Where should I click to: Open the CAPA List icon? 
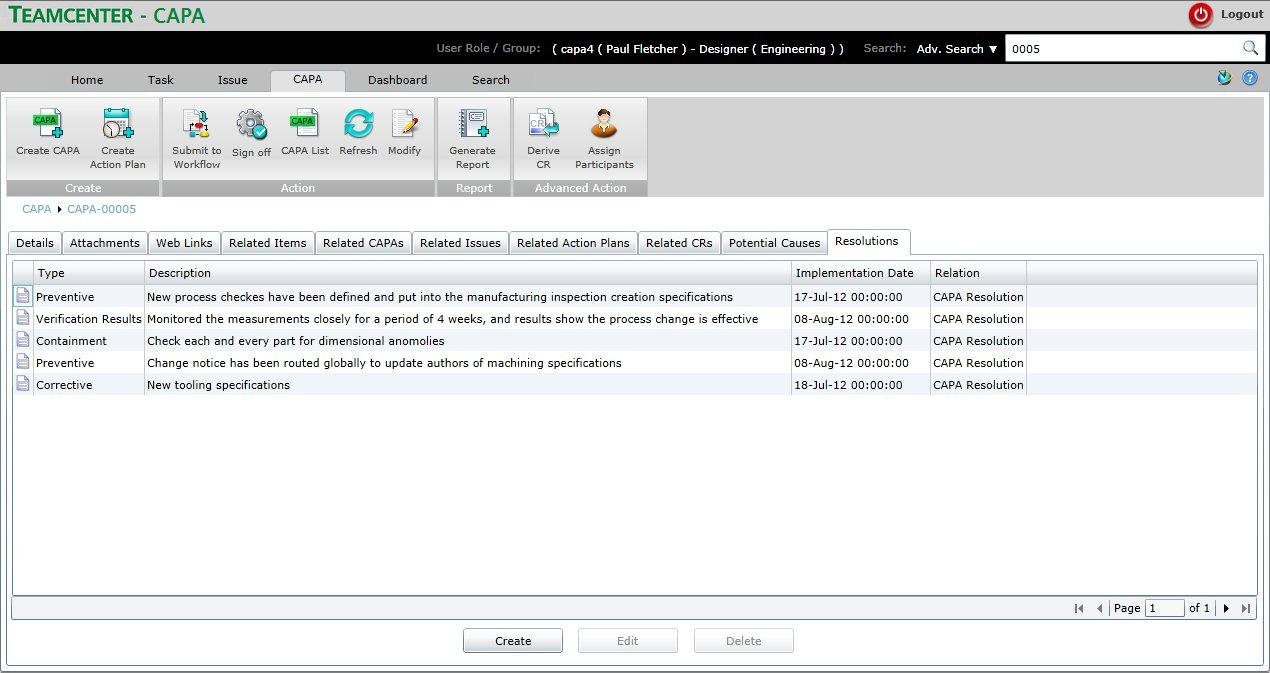304,124
